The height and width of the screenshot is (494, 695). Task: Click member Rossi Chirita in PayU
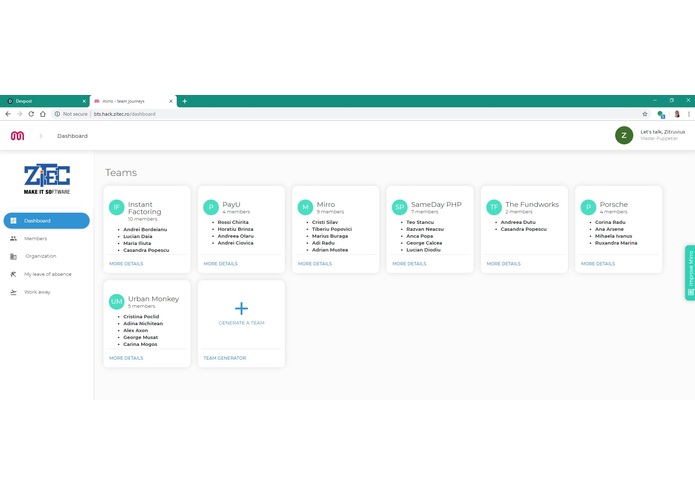[233, 222]
